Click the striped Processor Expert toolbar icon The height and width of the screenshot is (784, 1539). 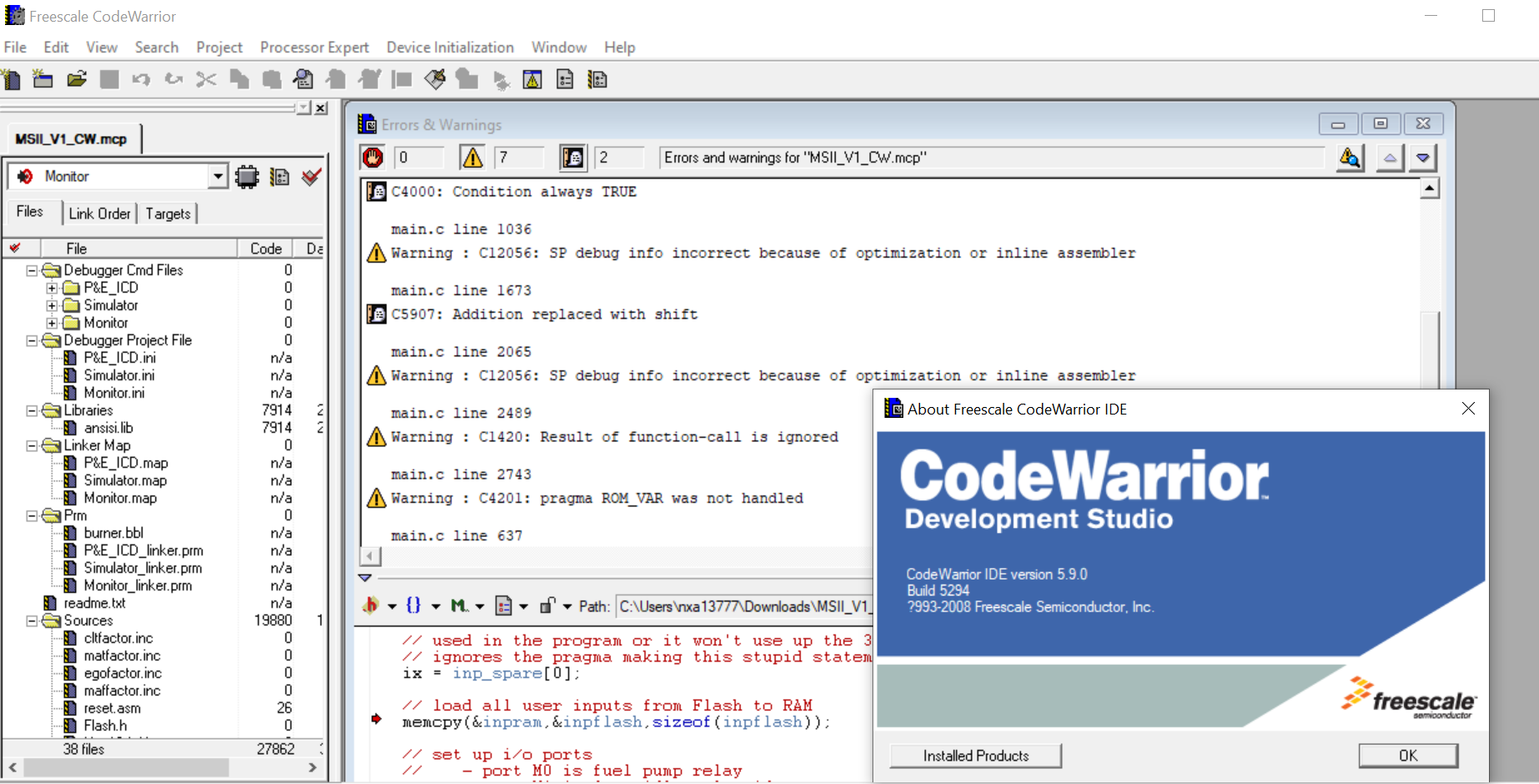597,79
